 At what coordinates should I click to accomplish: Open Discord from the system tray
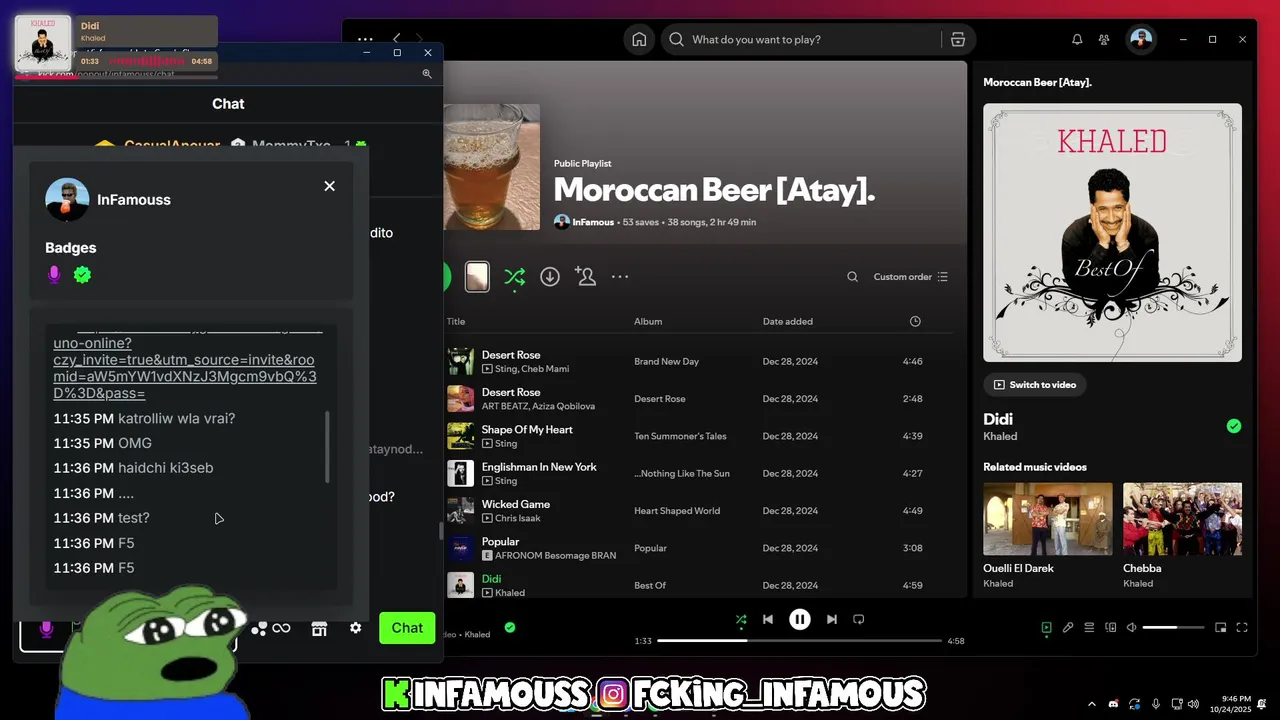click(1114, 704)
